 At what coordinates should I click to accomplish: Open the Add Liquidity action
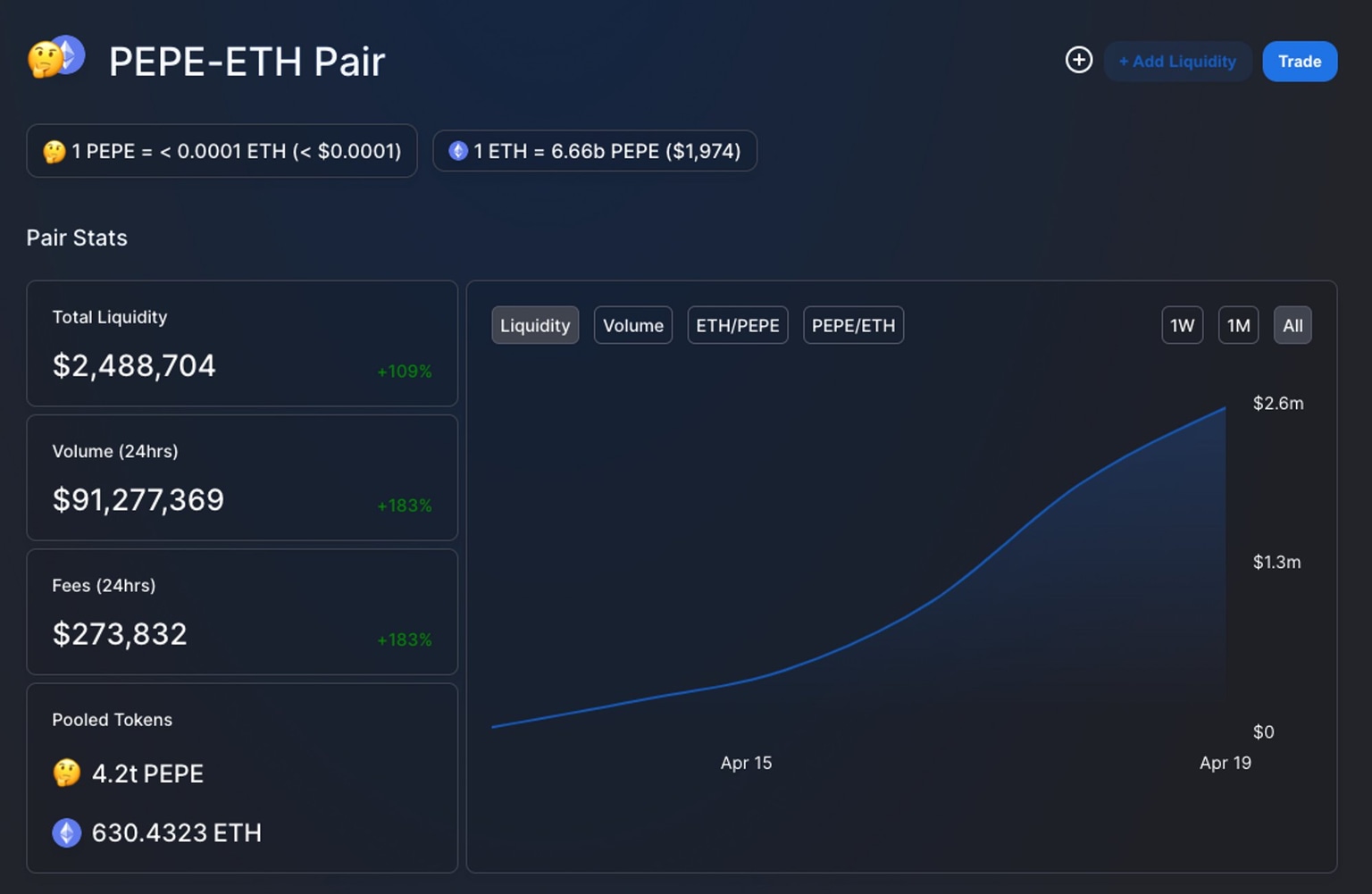point(1176,61)
